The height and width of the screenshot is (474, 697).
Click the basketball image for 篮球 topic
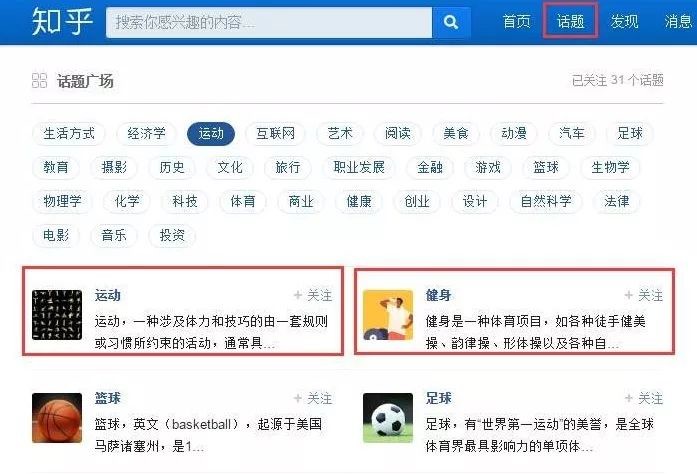point(57,418)
